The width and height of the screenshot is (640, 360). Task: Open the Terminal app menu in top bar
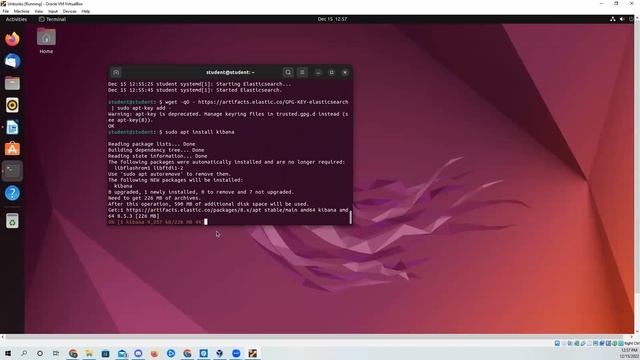coord(52,19)
